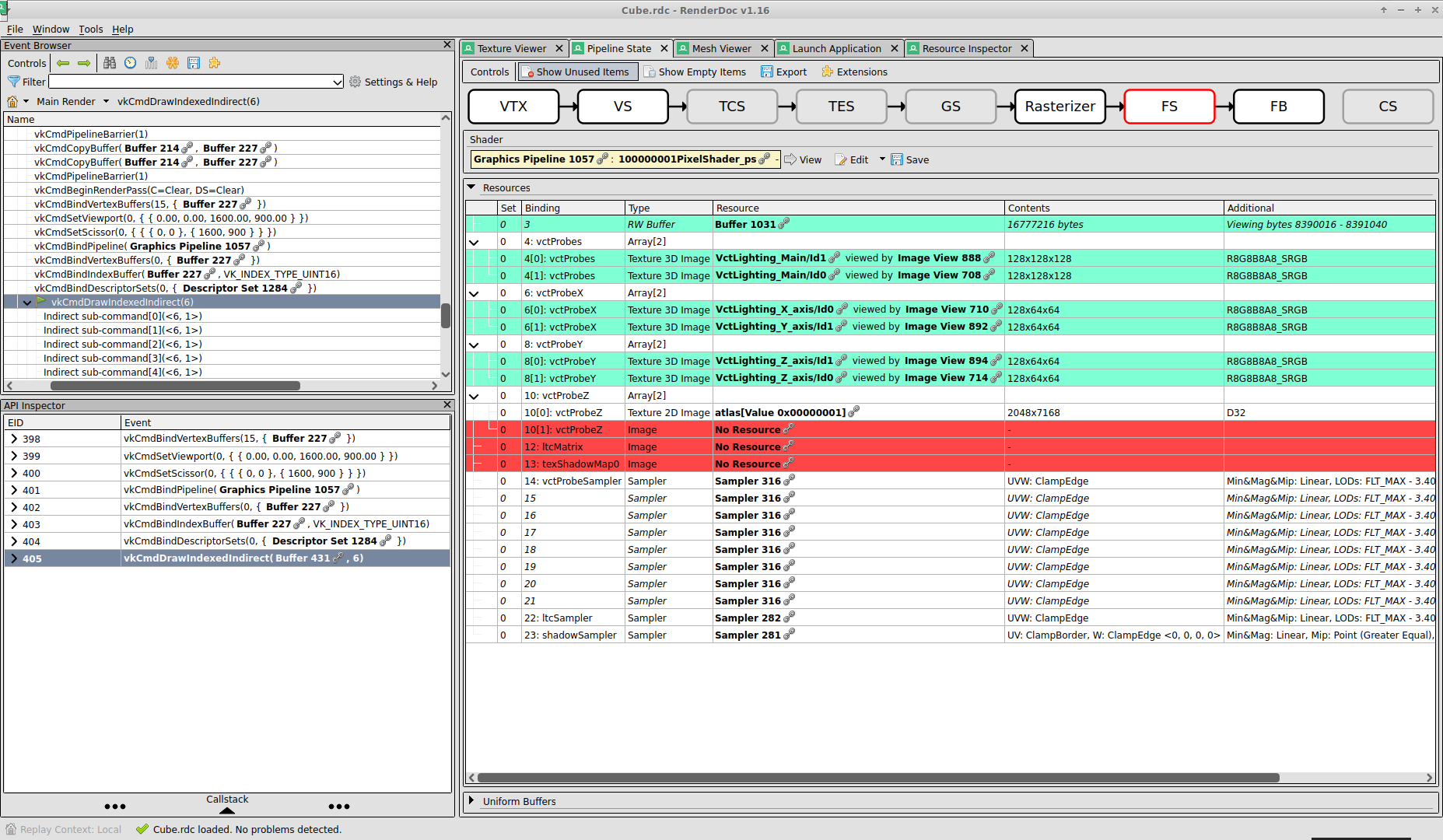Select the FS pipeline stage

1169,107
